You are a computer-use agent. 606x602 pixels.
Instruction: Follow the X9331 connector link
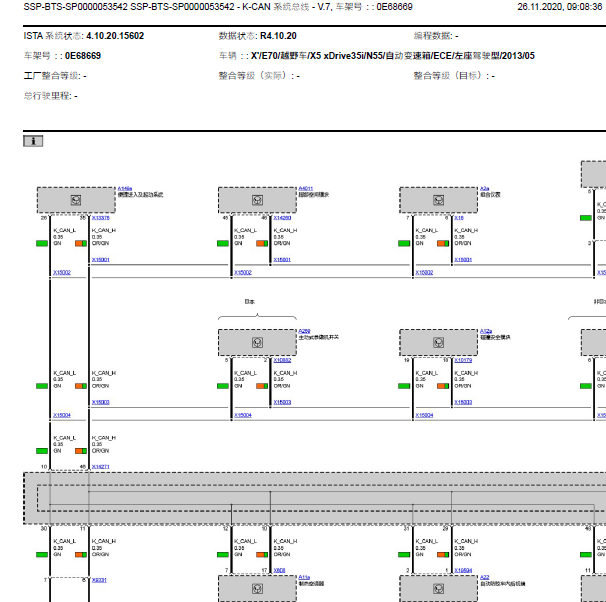(99, 580)
